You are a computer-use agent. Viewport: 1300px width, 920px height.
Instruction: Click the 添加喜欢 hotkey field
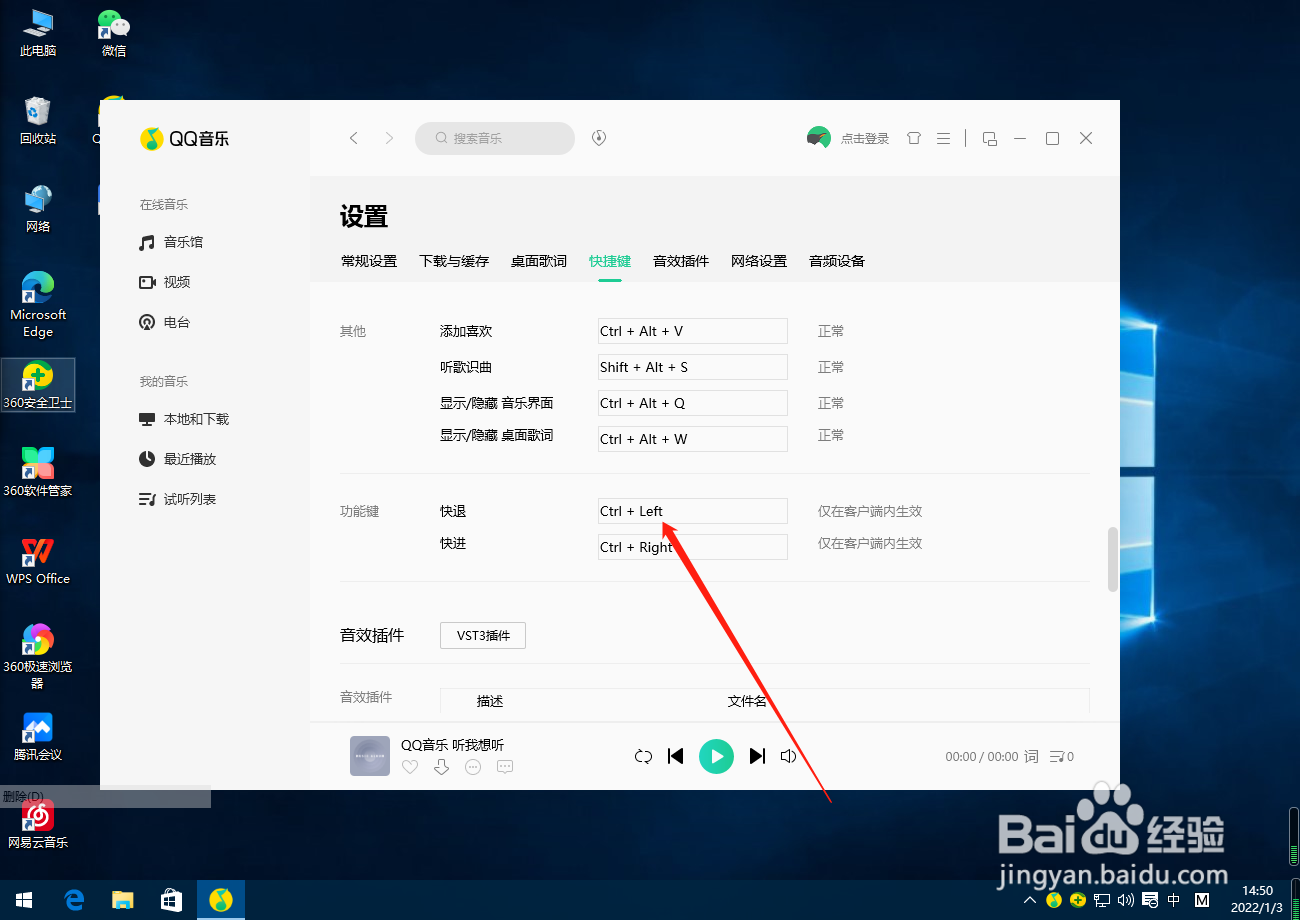click(693, 331)
